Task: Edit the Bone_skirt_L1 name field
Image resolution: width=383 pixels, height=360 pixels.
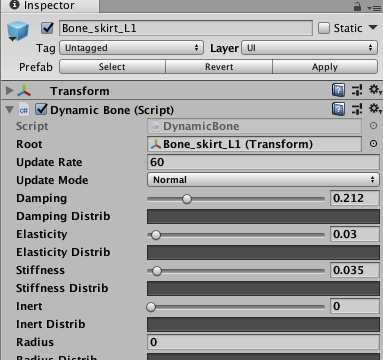Action: click(x=186, y=28)
